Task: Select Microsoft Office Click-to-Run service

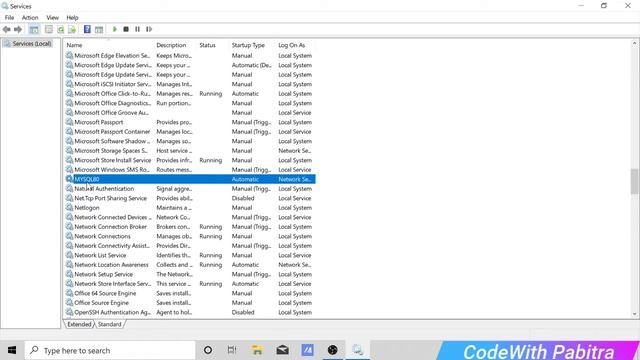Action: pyautogui.click(x=190, y=93)
